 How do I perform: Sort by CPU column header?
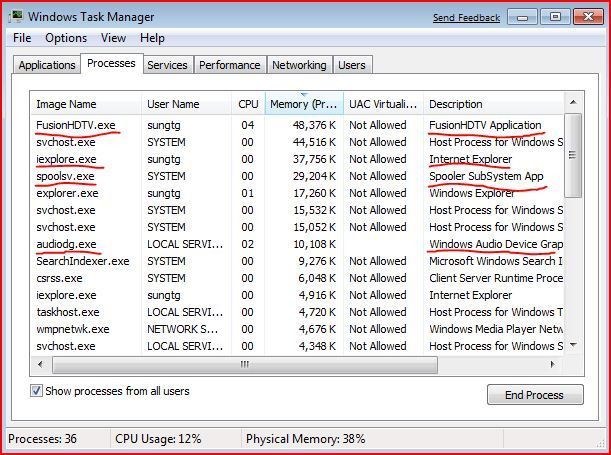point(248,104)
